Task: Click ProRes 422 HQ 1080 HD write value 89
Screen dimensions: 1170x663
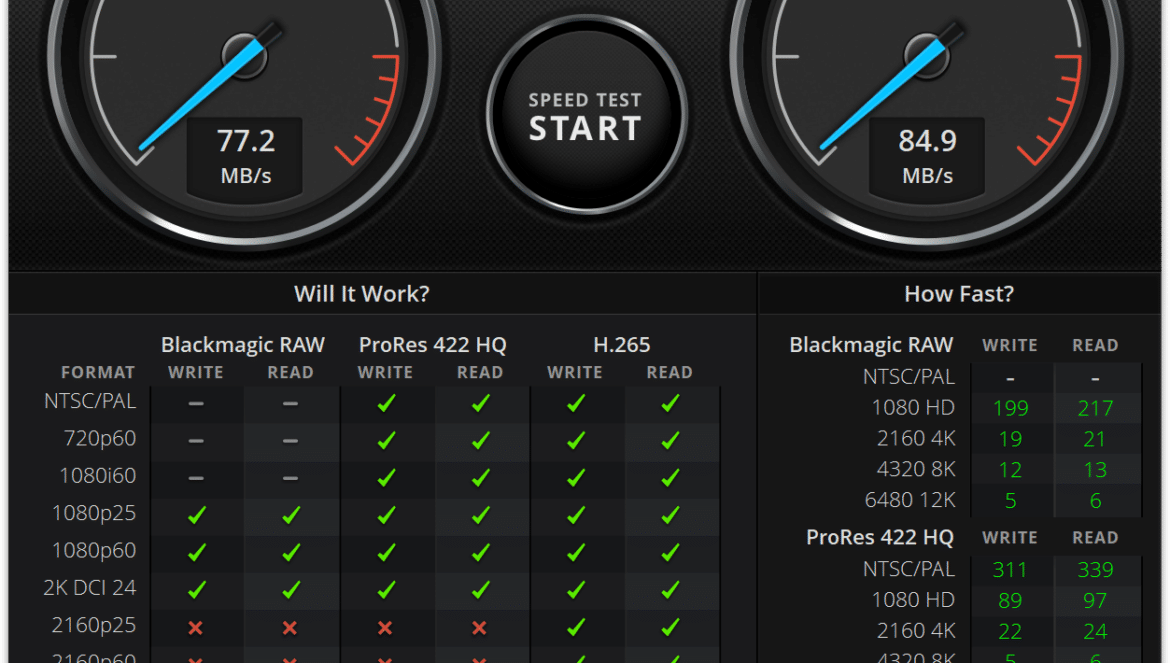Action: (x=1010, y=601)
